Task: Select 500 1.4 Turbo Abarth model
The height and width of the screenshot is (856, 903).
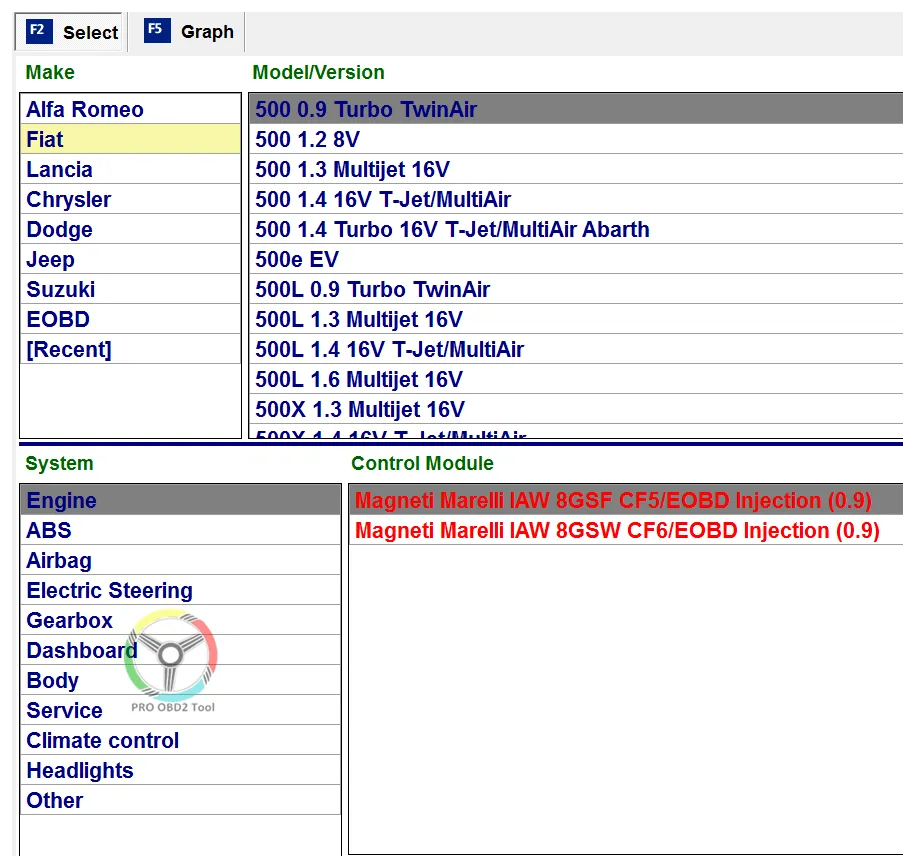Action: coord(576,229)
